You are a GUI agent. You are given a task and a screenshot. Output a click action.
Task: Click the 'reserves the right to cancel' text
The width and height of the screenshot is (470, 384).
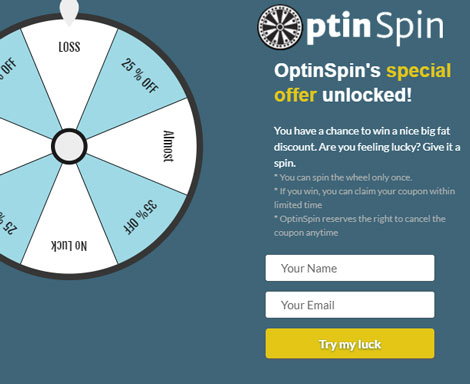pyautogui.click(x=360, y=226)
